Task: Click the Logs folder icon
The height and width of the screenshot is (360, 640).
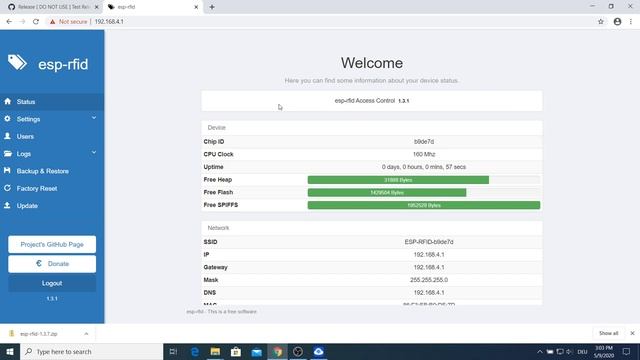Action: pyautogui.click(x=7, y=153)
